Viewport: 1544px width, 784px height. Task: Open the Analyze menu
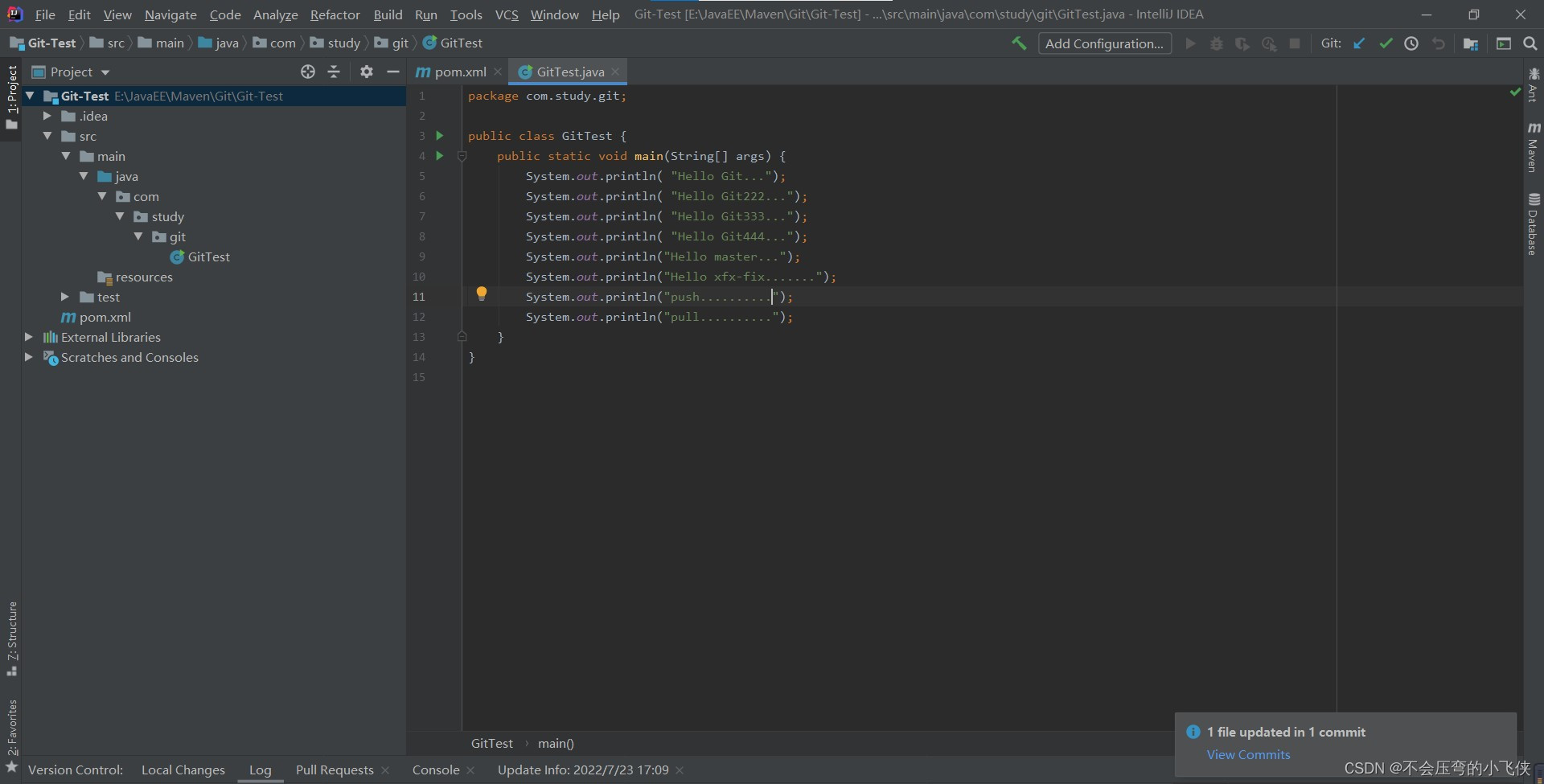pyautogui.click(x=276, y=14)
